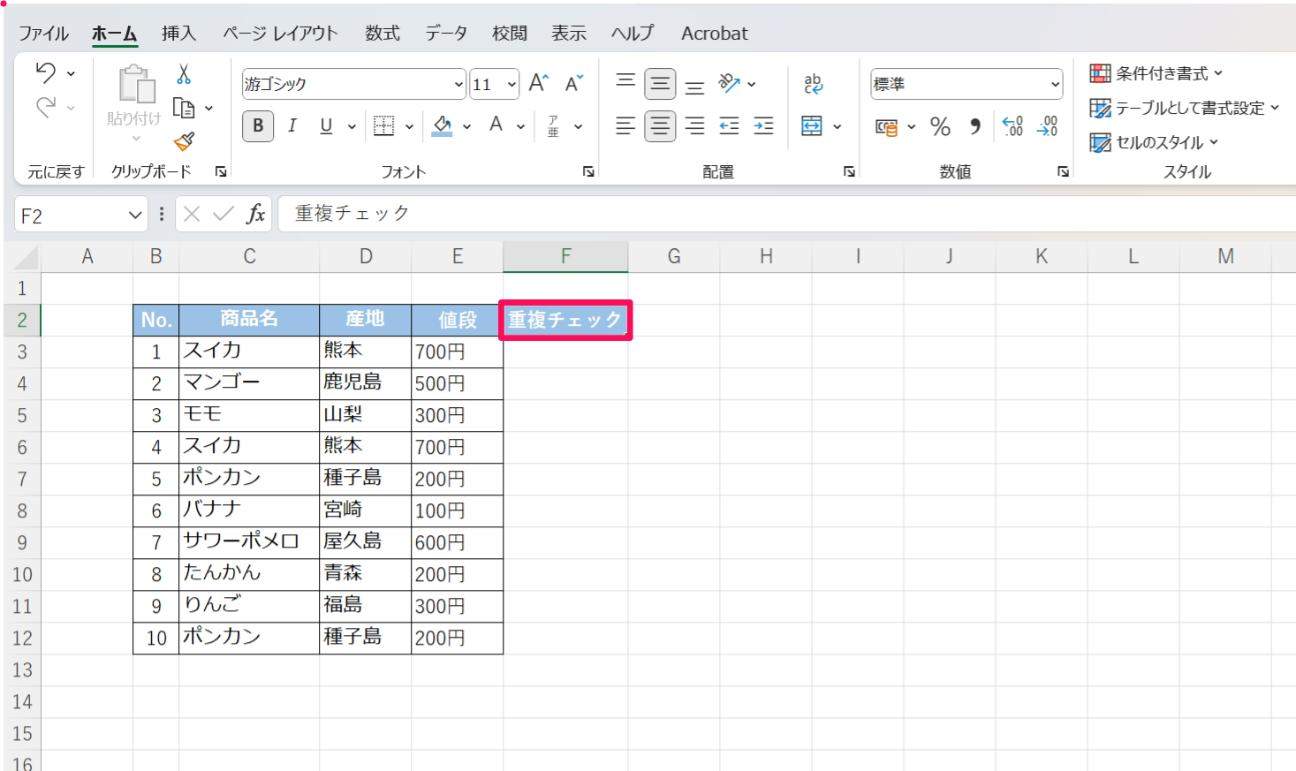1296x771 pixels.
Task: Click the Wrap Text icon
Action: click(813, 84)
